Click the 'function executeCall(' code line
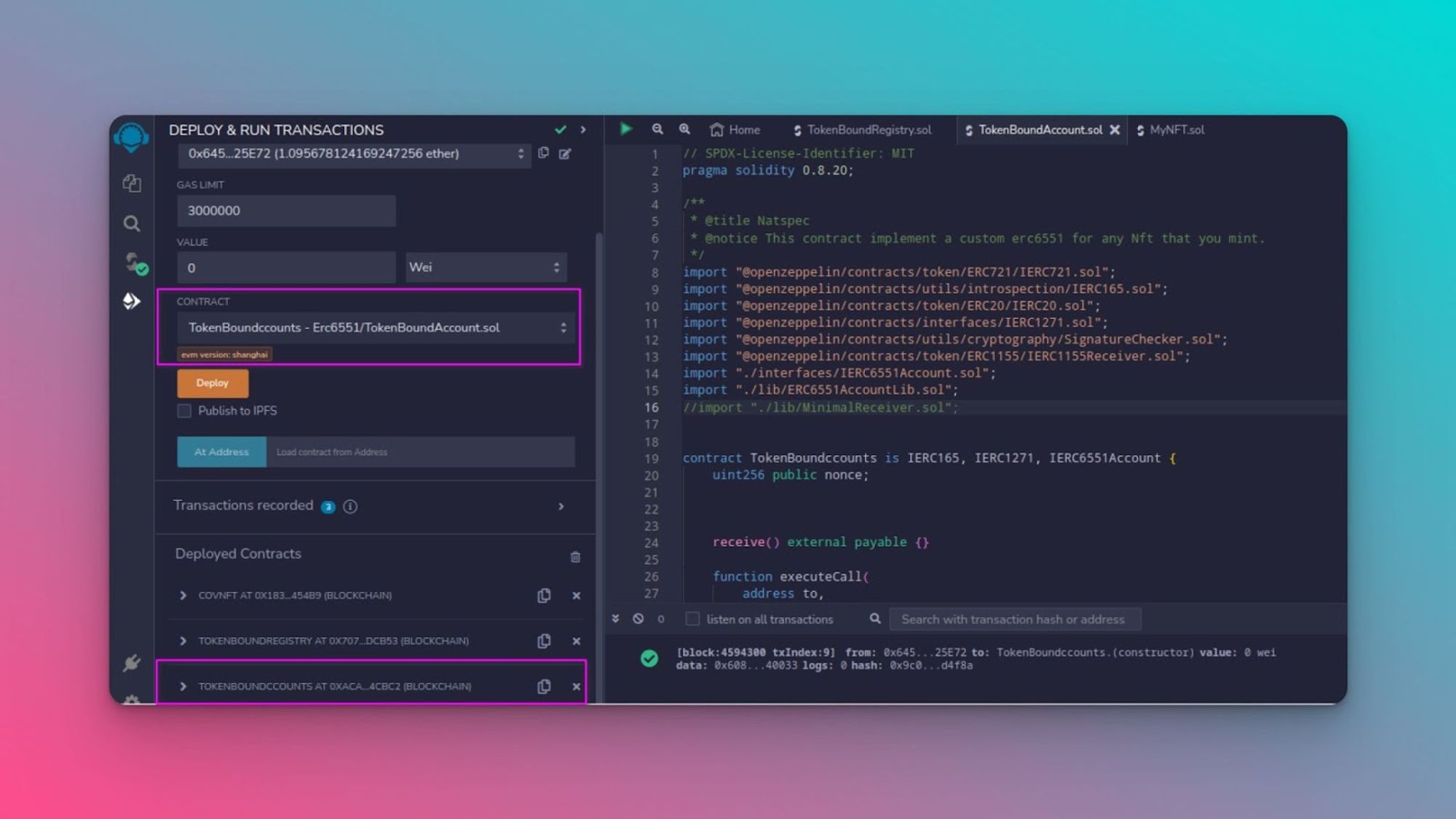The image size is (1456, 819). tap(791, 577)
